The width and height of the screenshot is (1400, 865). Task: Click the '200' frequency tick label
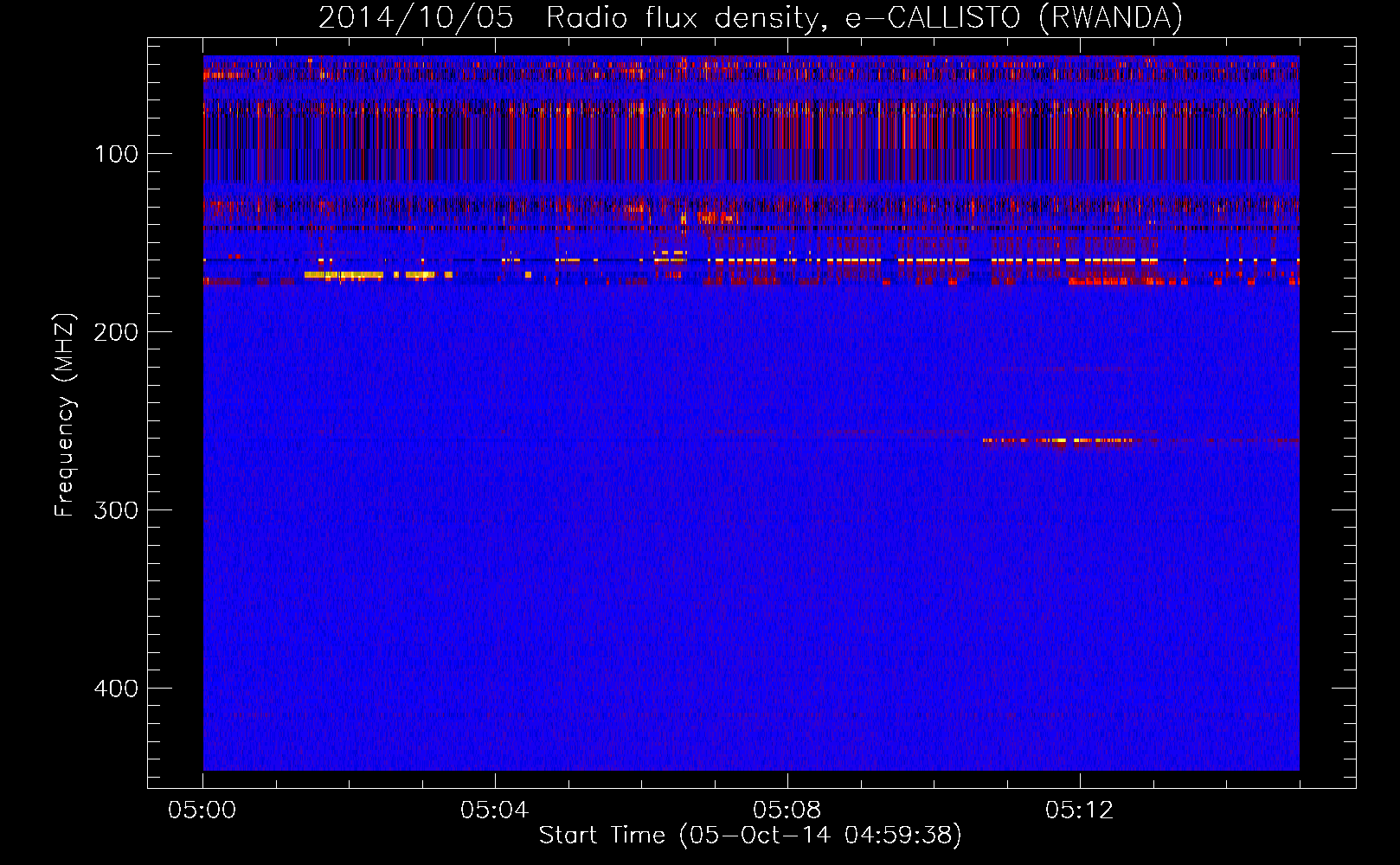click(115, 332)
